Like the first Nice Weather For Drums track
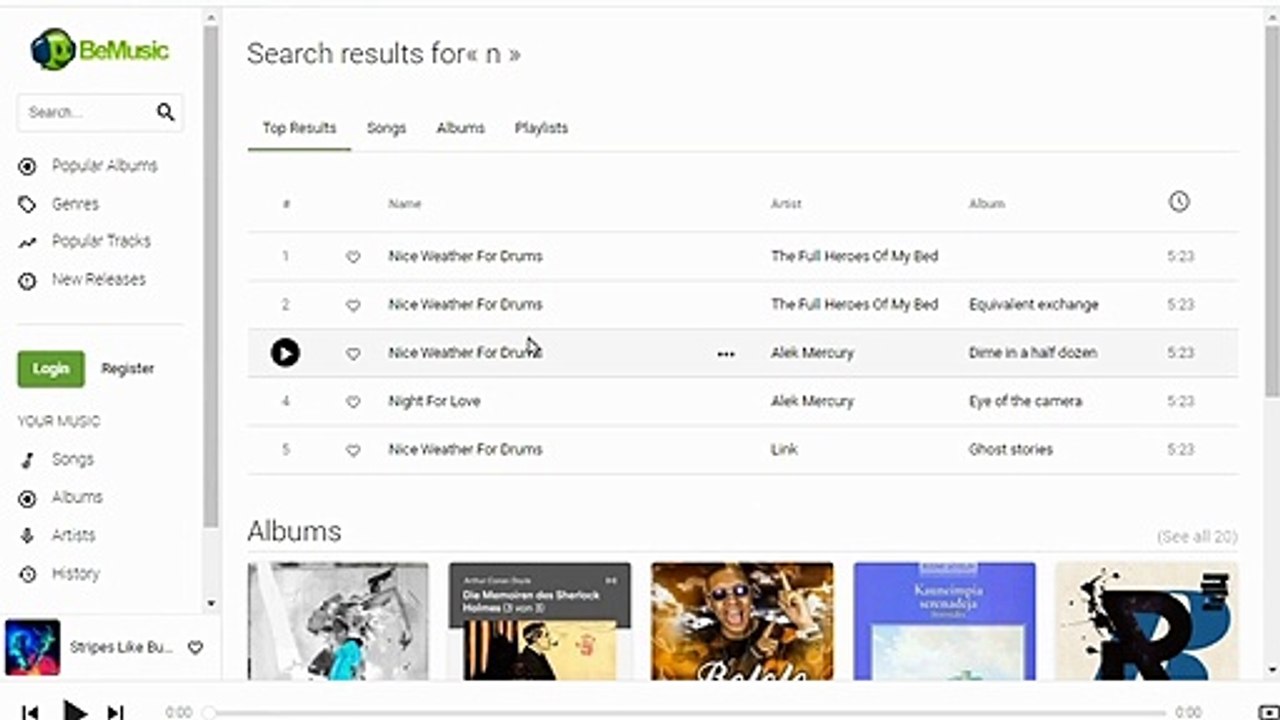 coord(353,257)
